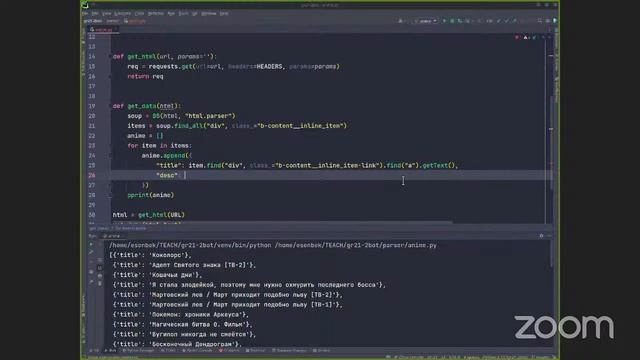Click the 'Магическая битва 0. Фильм' output line
Image resolution: width=640 pixels, height=360 pixels.
[x=182, y=324]
